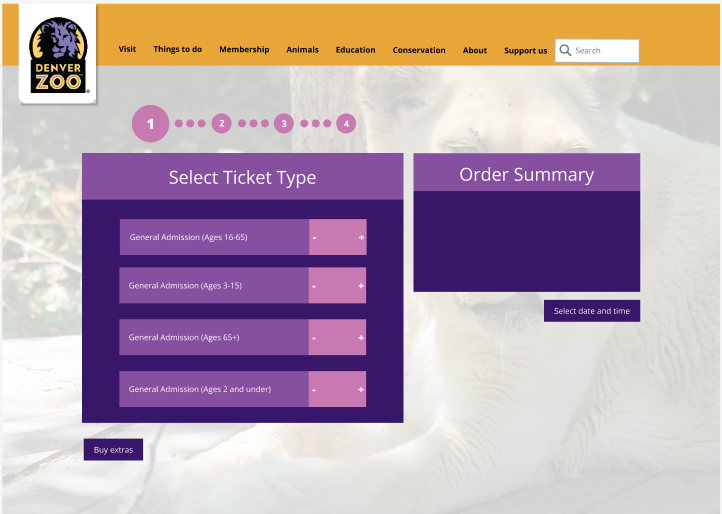Image resolution: width=722 pixels, height=514 pixels.
Task: Click the Denver Zoo lion logo
Action: coord(58,54)
